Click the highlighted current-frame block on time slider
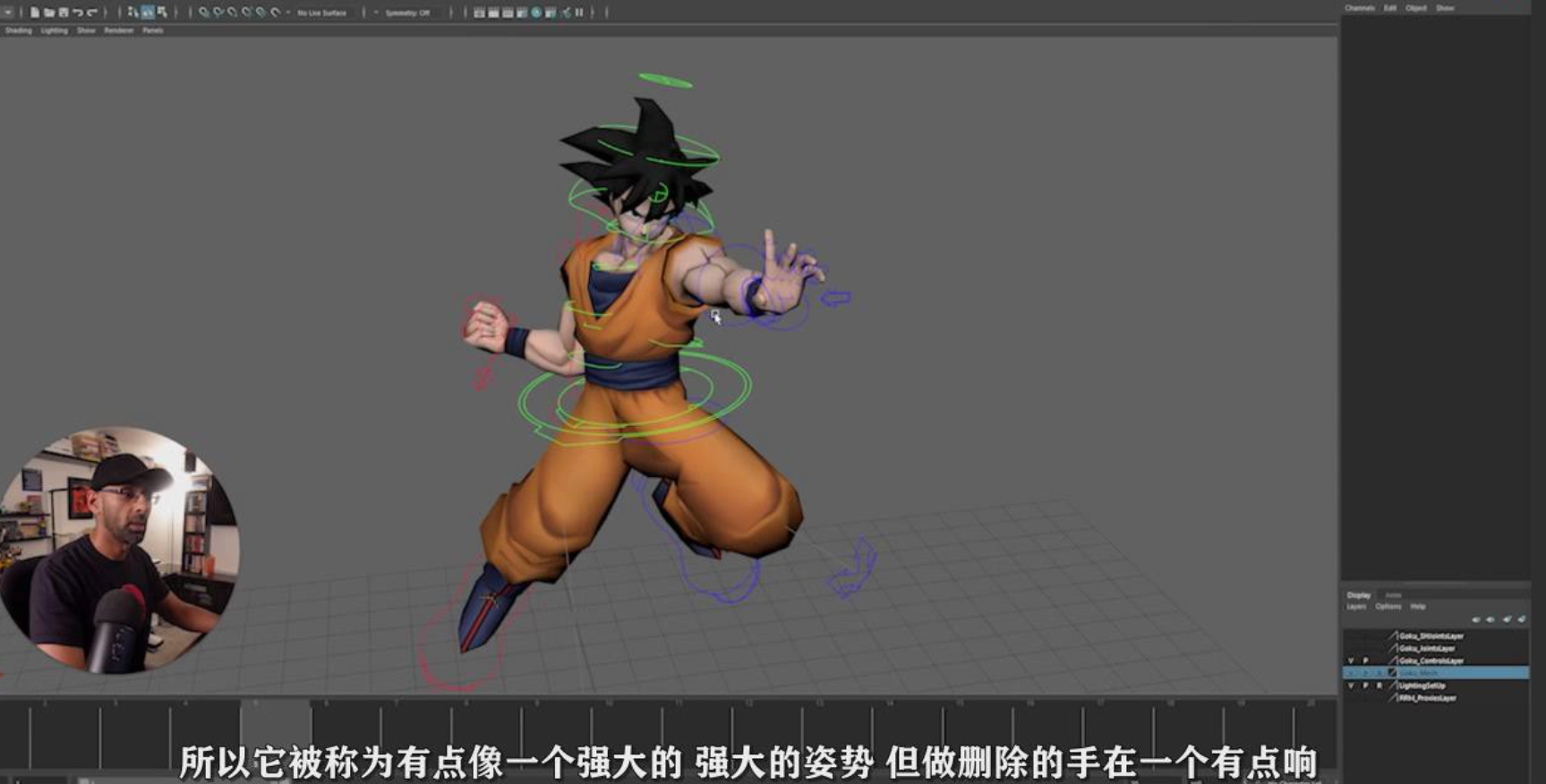This screenshot has width=1546, height=784. coord(276,734)
